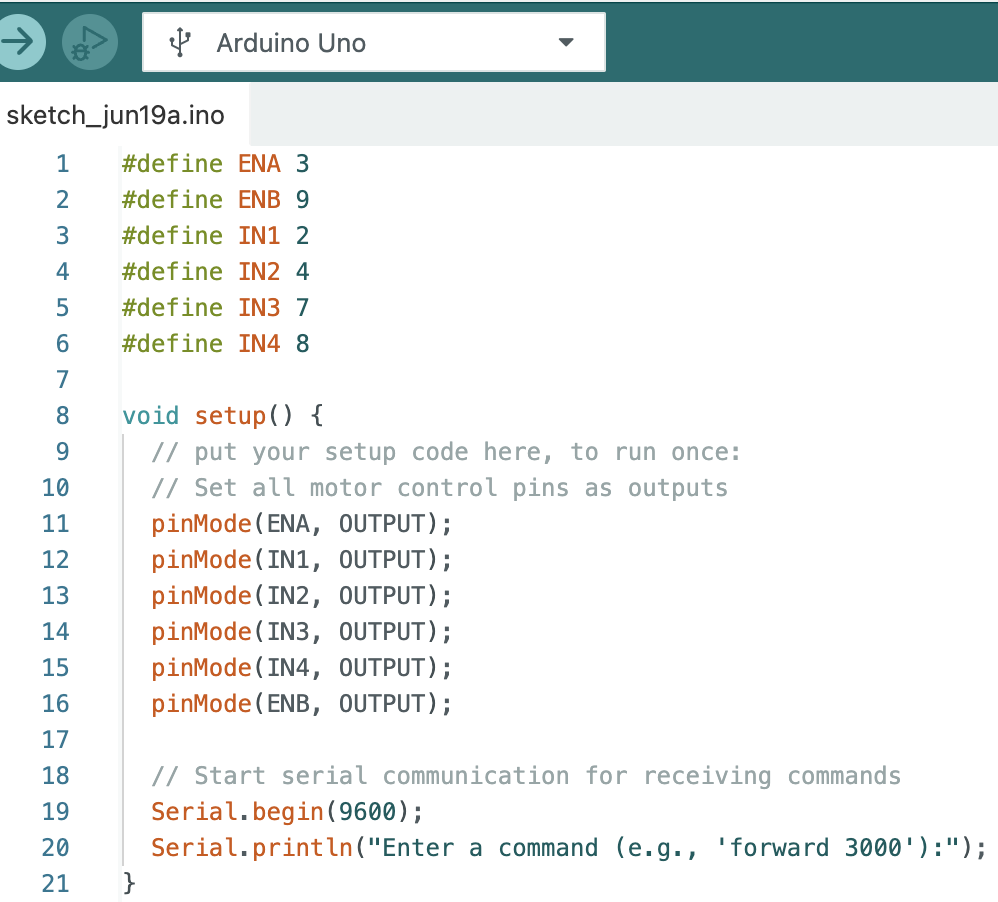998x902 pixels.
Task: Click the USB icon in board selector
Action: [x=180, y=43]
